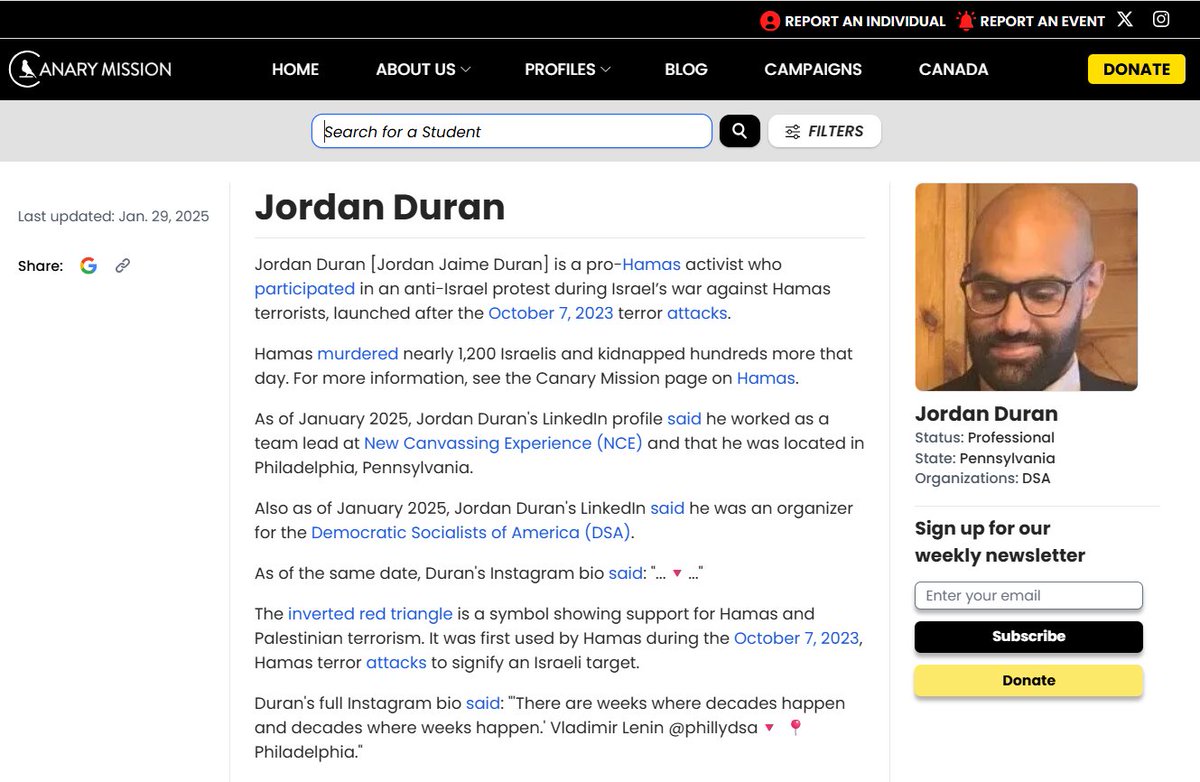1200x782 pixels.
Task: Open 'attacks' link after 'Hamas terror'
Action: pos(396,662)
